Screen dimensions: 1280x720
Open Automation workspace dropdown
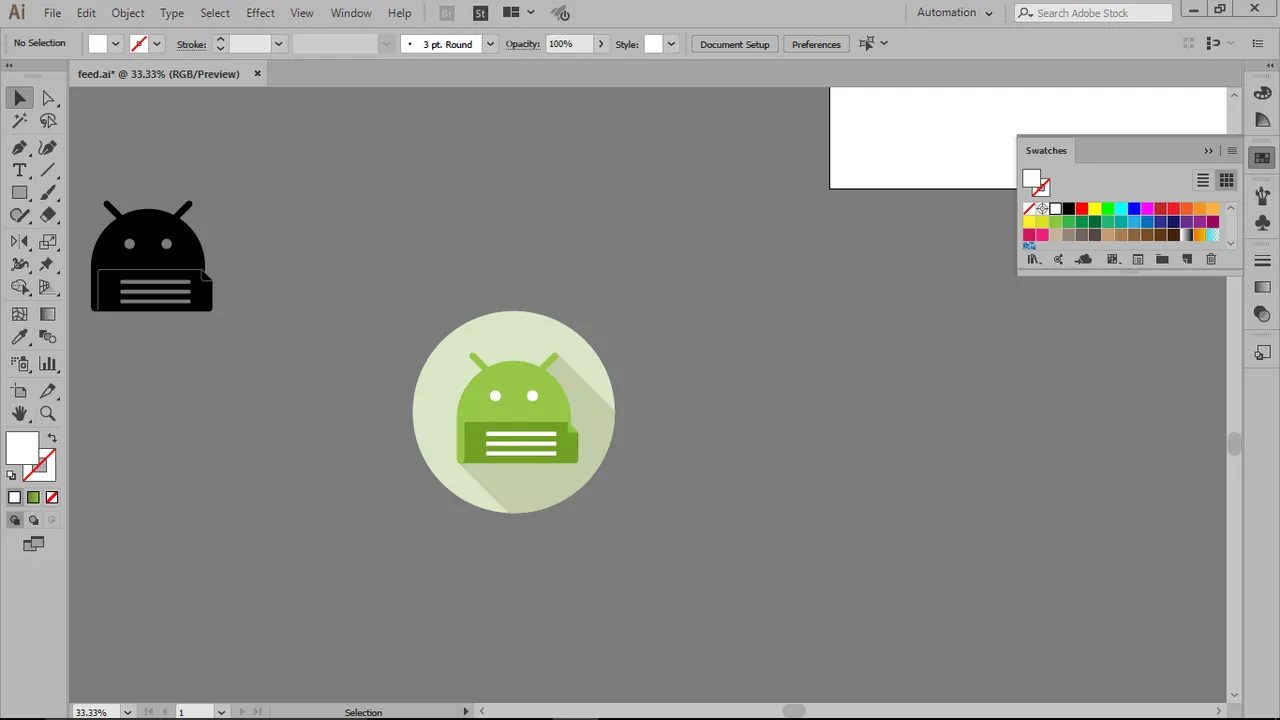pos(954,13)
